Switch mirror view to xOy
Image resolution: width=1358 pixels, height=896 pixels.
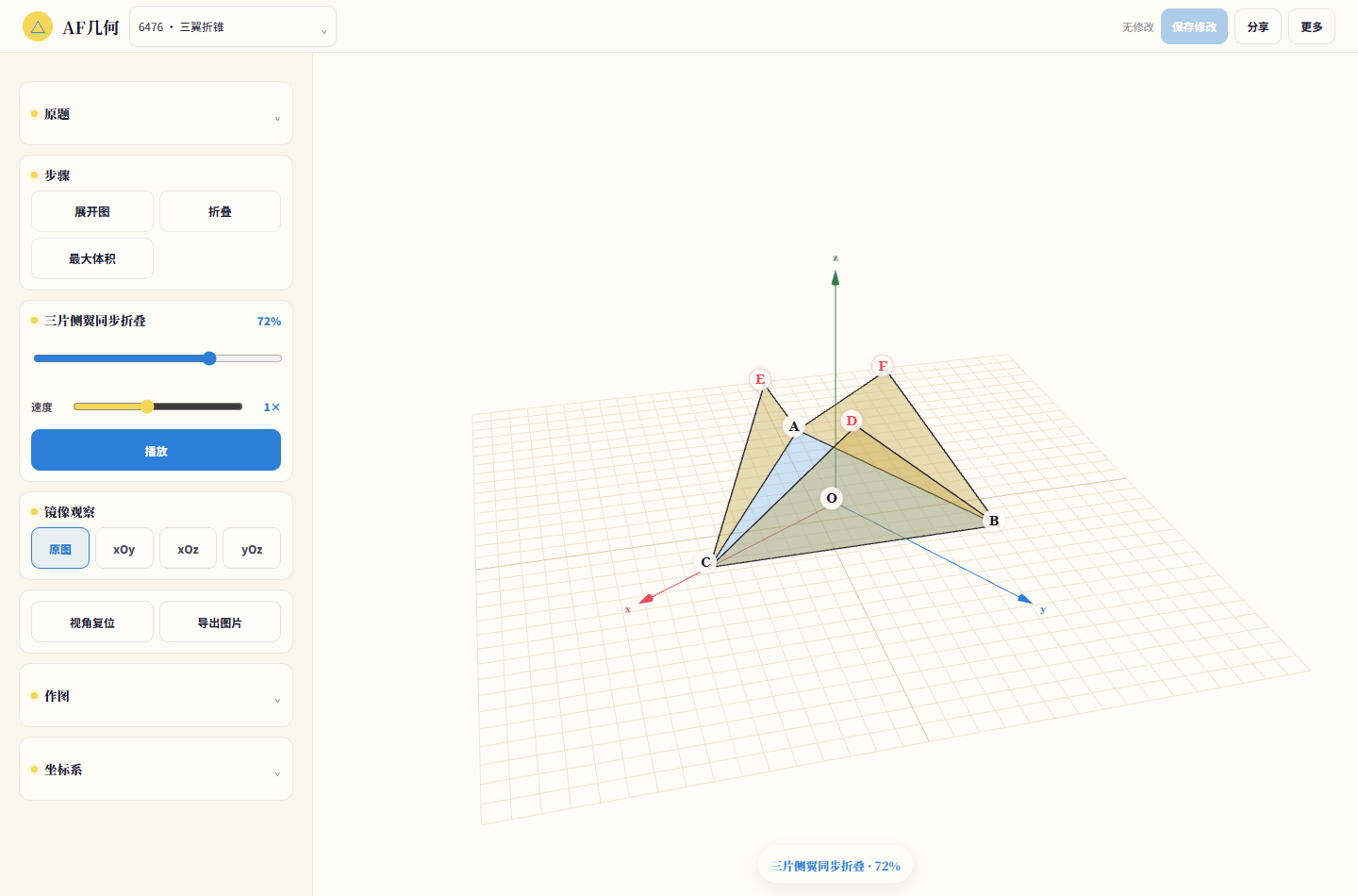124,548
